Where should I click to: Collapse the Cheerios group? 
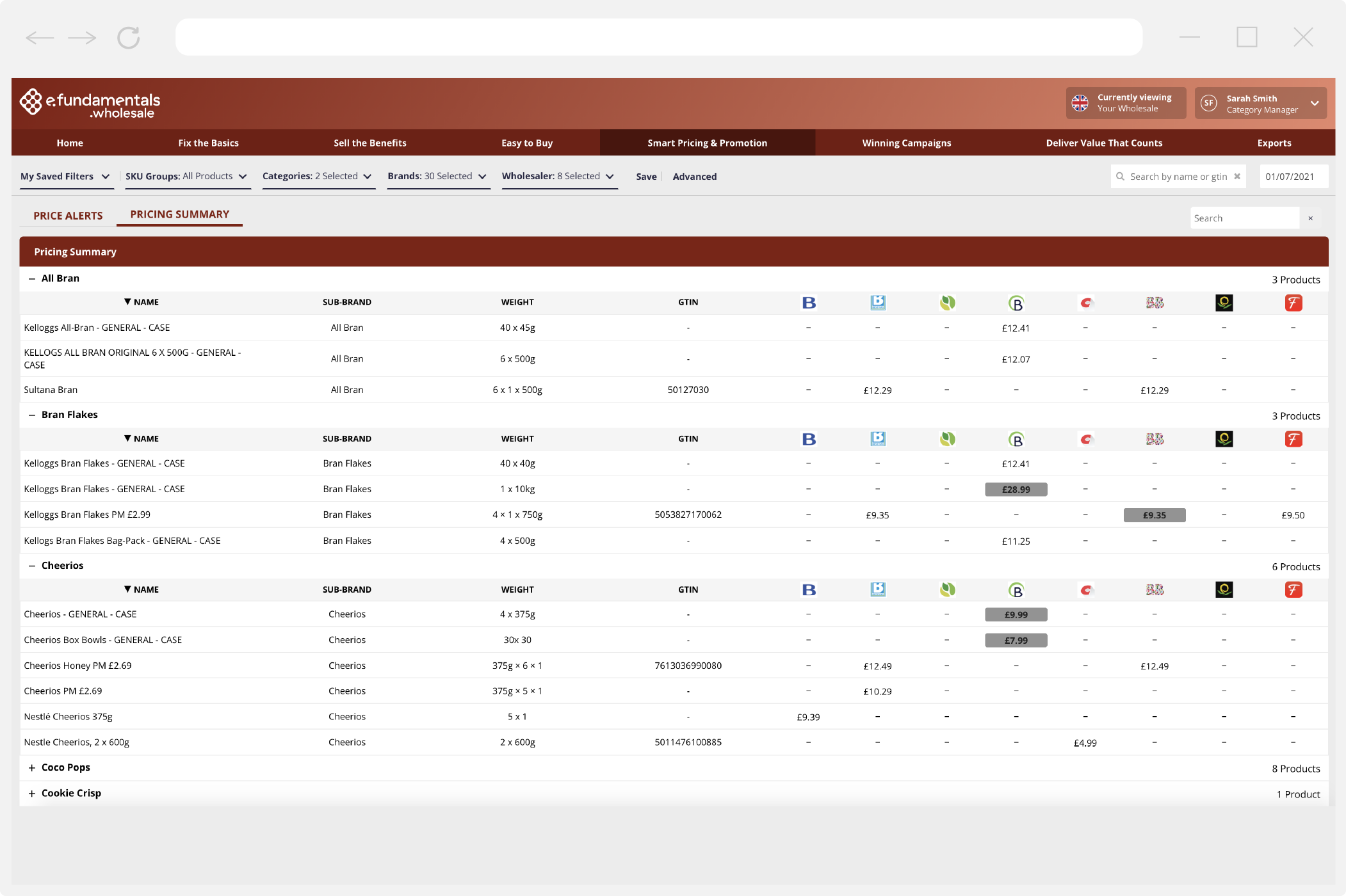[32, 566]
